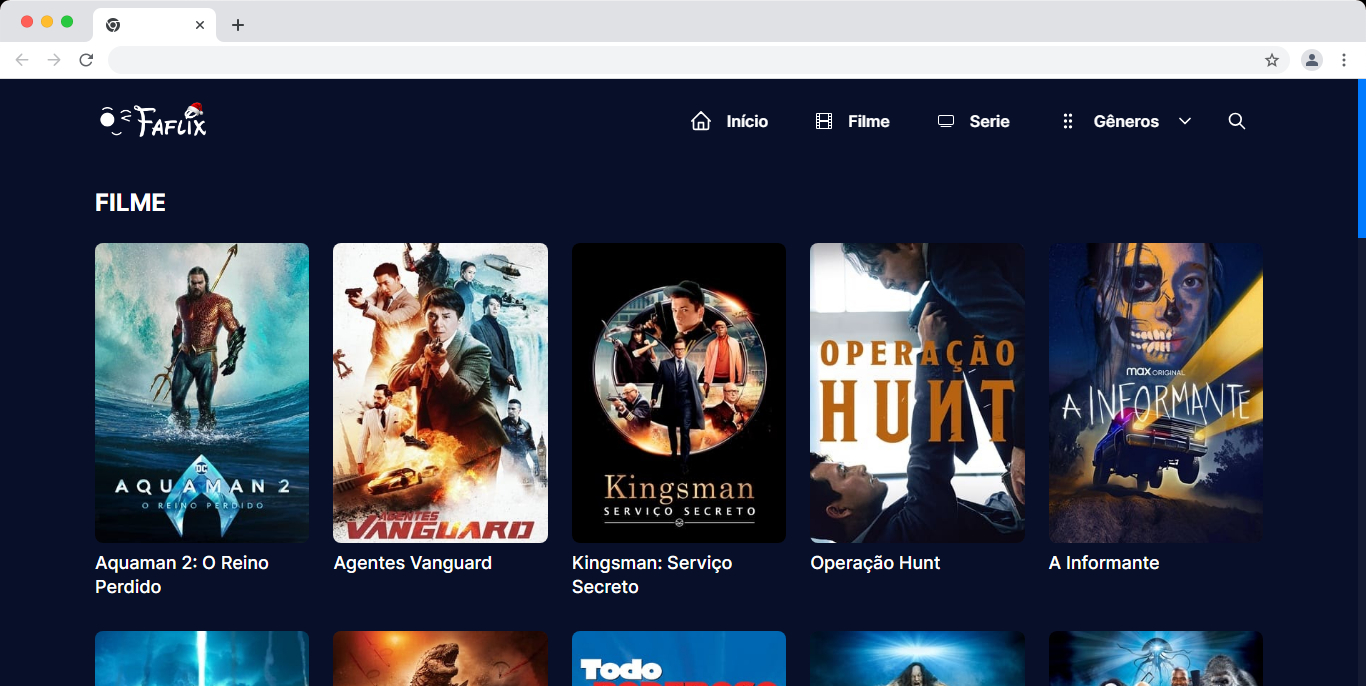Viewport: 1366px width, 686px height.
Task: Open the Serie menu item
Action: tap(990, 121)
